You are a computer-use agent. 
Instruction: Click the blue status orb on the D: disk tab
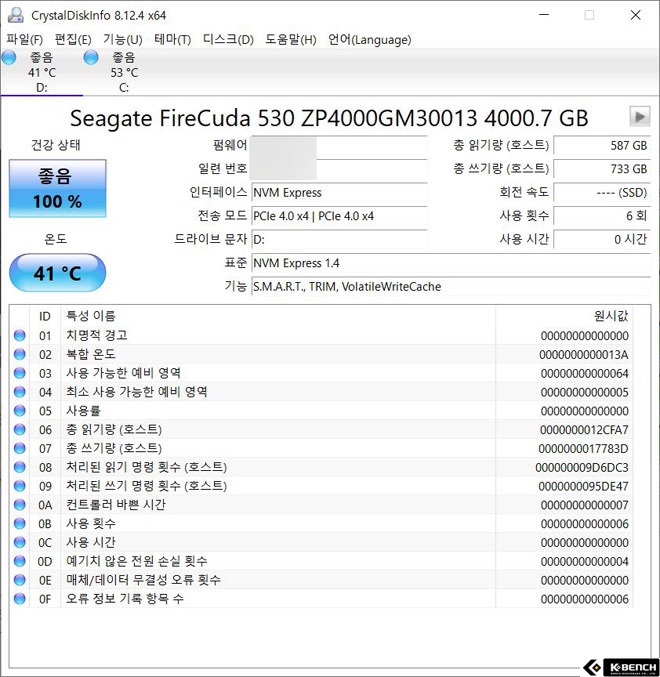pyautogui.click(x=9, y=57)
